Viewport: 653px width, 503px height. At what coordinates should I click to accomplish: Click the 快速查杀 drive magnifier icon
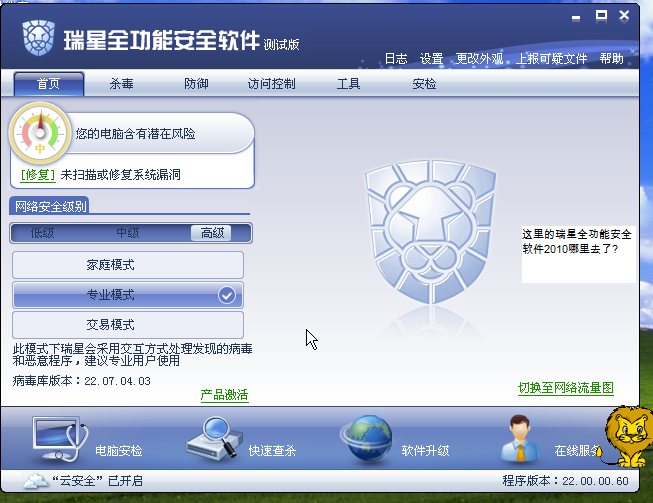coord(214,438)
